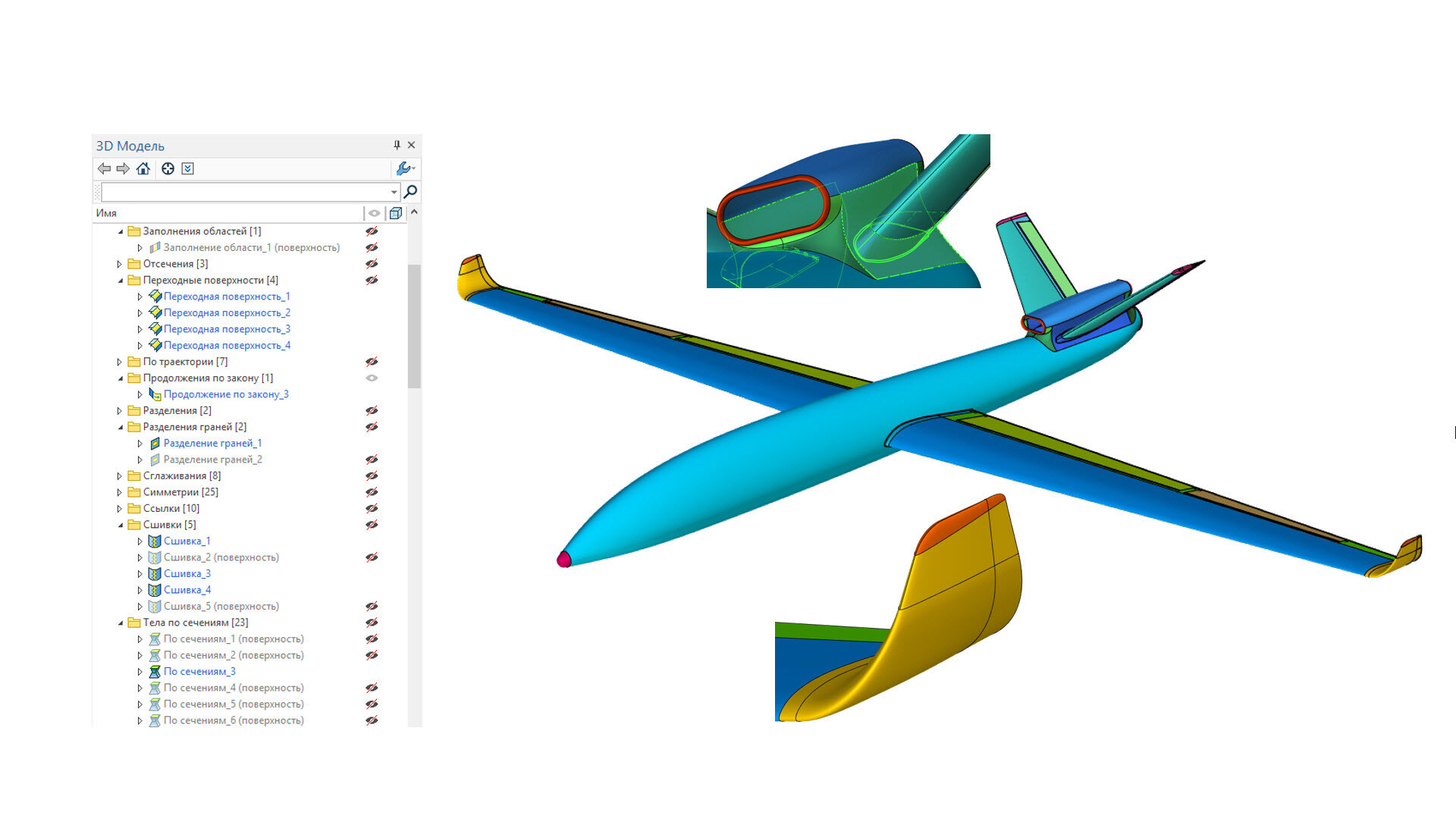Click the Переходная поверхность_1 surface icon
This screenshot has width=1456, height=819.
click(155, 297)
